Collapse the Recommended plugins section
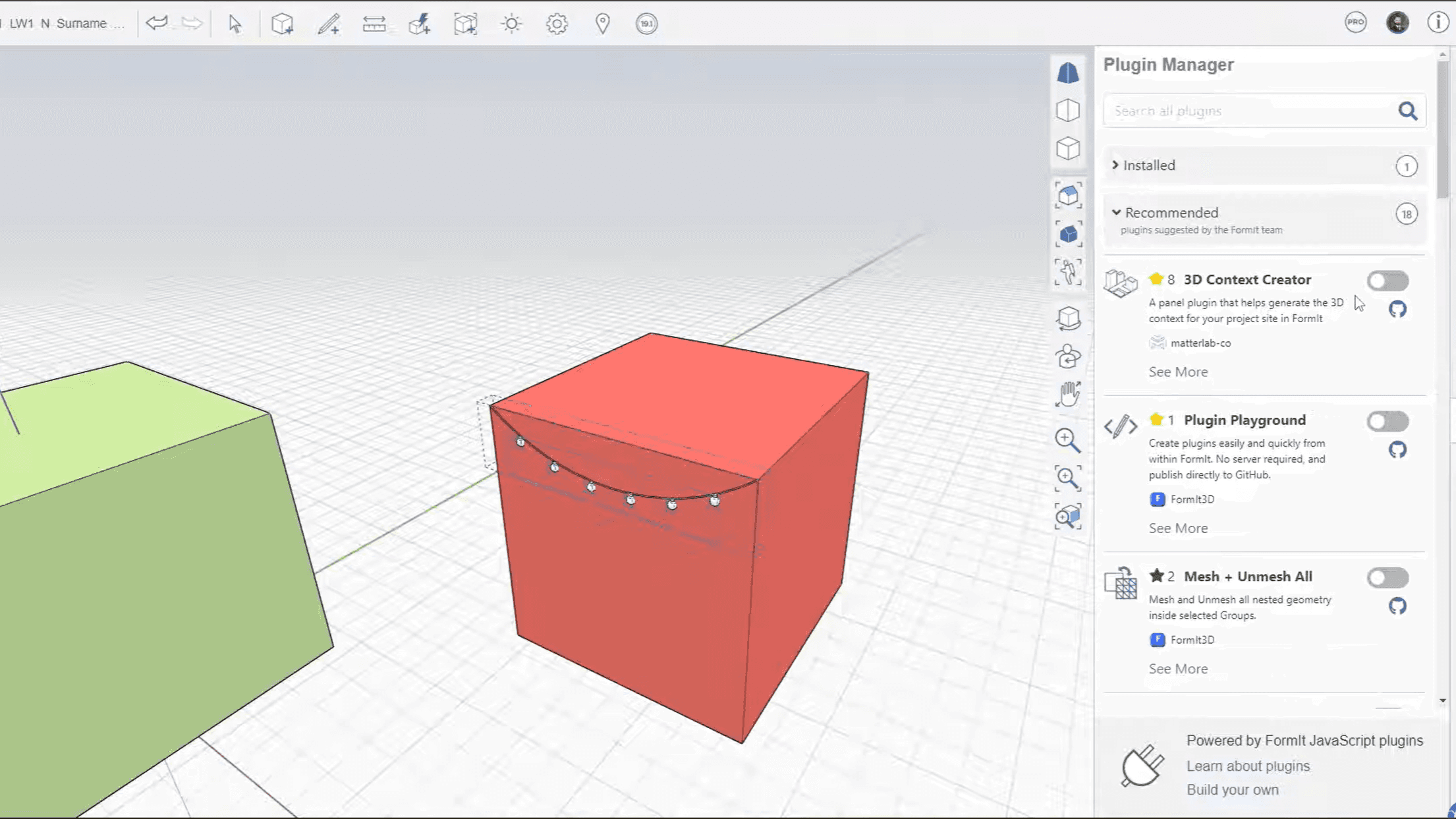This screenshot has width=1456, height=819. (1171, 213)
